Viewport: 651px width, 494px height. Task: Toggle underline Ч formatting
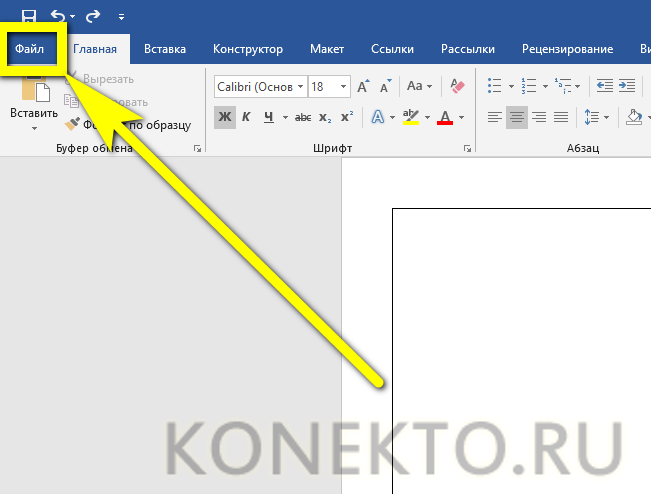tap(269, 117)
